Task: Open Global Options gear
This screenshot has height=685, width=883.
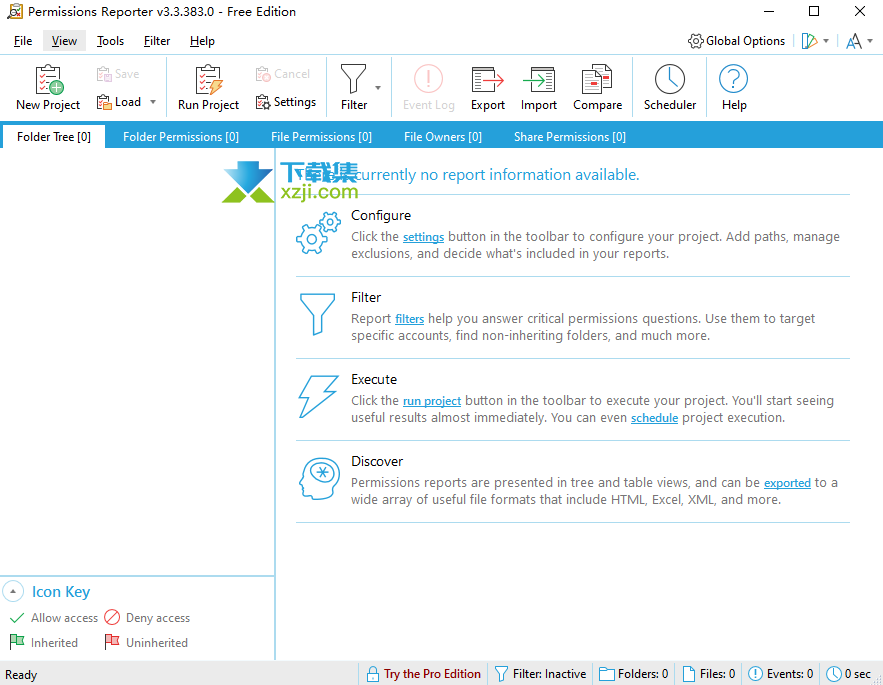Action: click(737, 41)
